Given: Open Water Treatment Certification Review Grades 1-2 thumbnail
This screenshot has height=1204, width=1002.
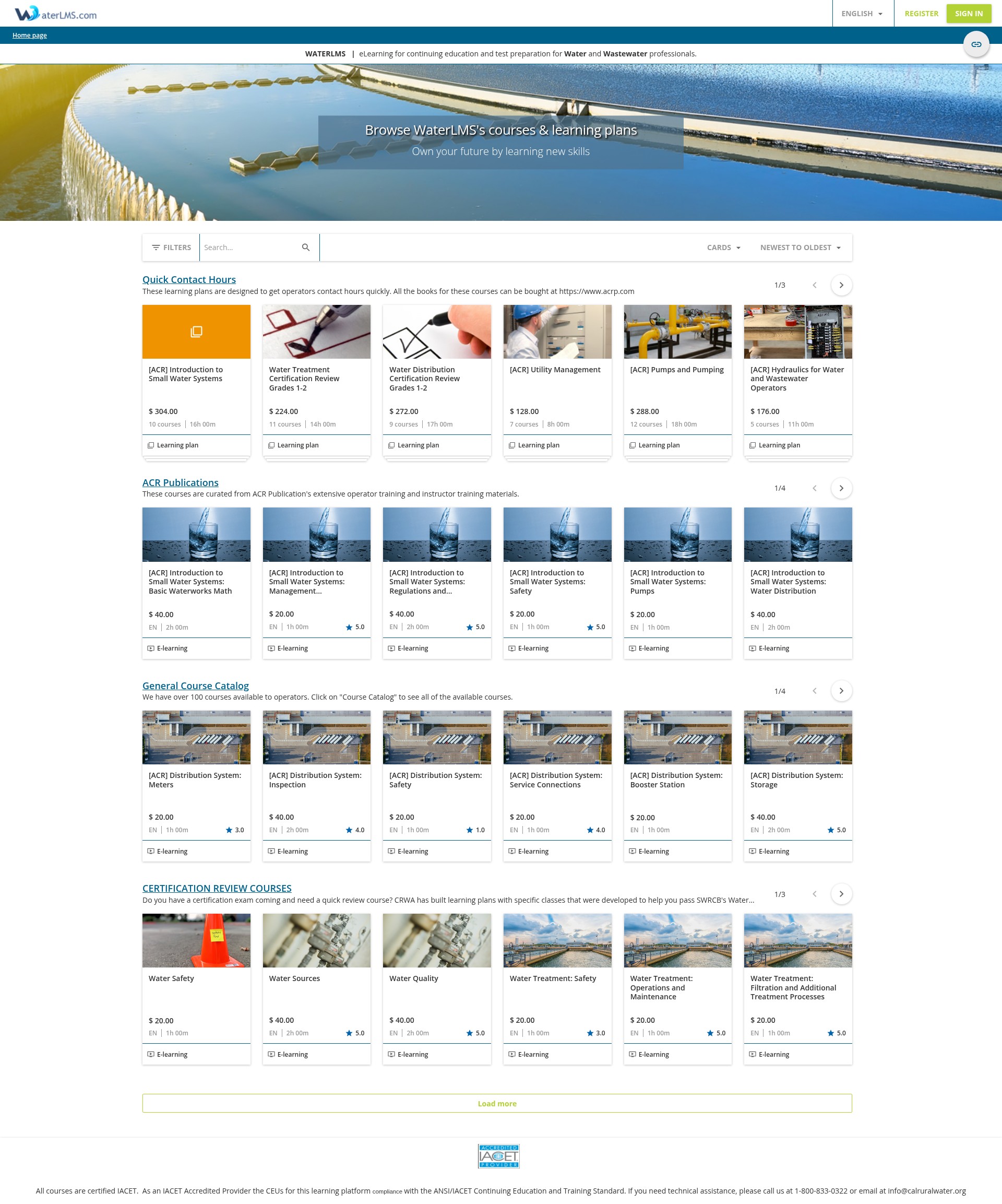Looking at the screenshot, I should tap(316, 332).
